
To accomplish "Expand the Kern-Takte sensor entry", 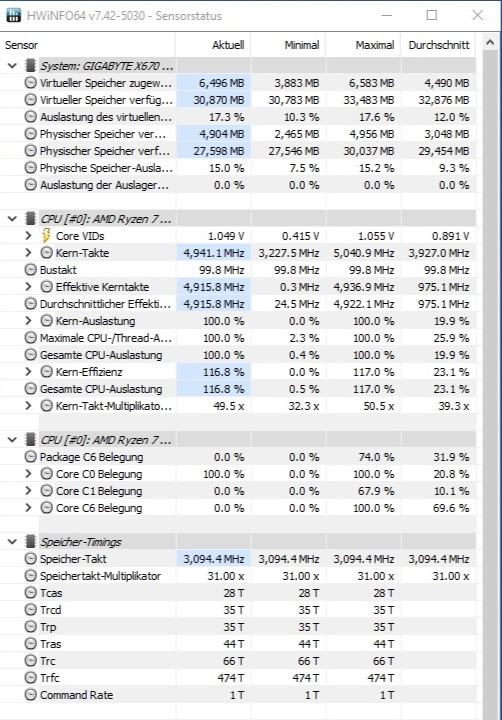I will 28,253.
